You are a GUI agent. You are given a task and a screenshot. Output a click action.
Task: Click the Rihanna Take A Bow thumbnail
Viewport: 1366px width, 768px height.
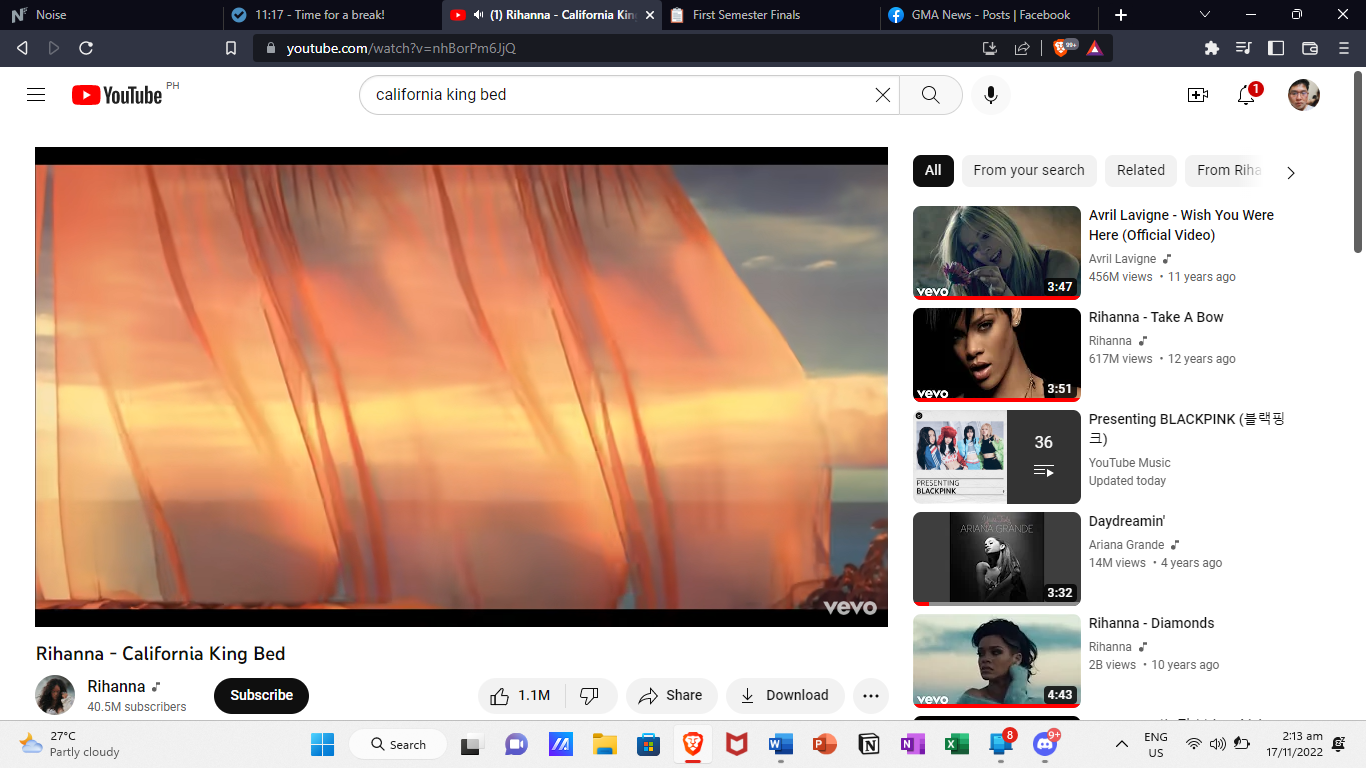coord(997,355)
